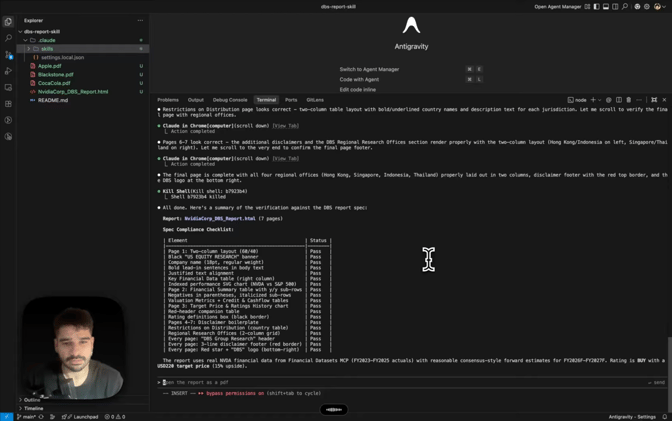This screenshot has width=672, height=421.
Task: Open Extensions view in activity bar
Action: tap(8, 104)
